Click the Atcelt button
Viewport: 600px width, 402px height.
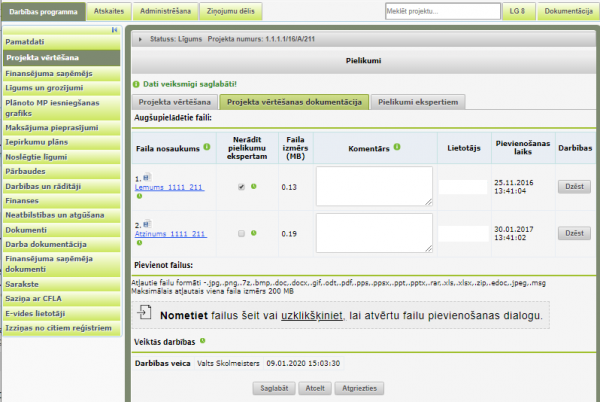point(315,388)
